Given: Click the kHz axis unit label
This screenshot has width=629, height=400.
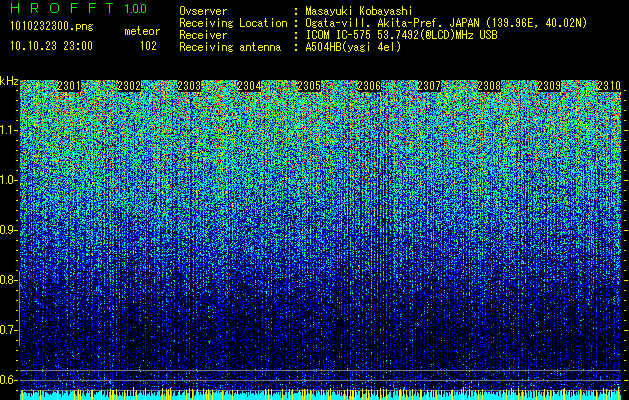Looking at the screenshot, I should coord(9,81).
